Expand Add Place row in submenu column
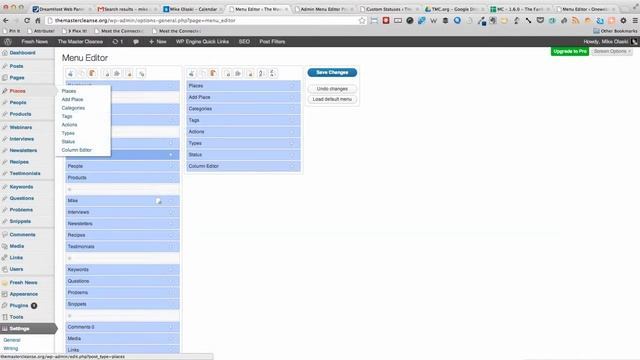The width and height of the screenshot is (640, 360). click(x=292, y=98)
